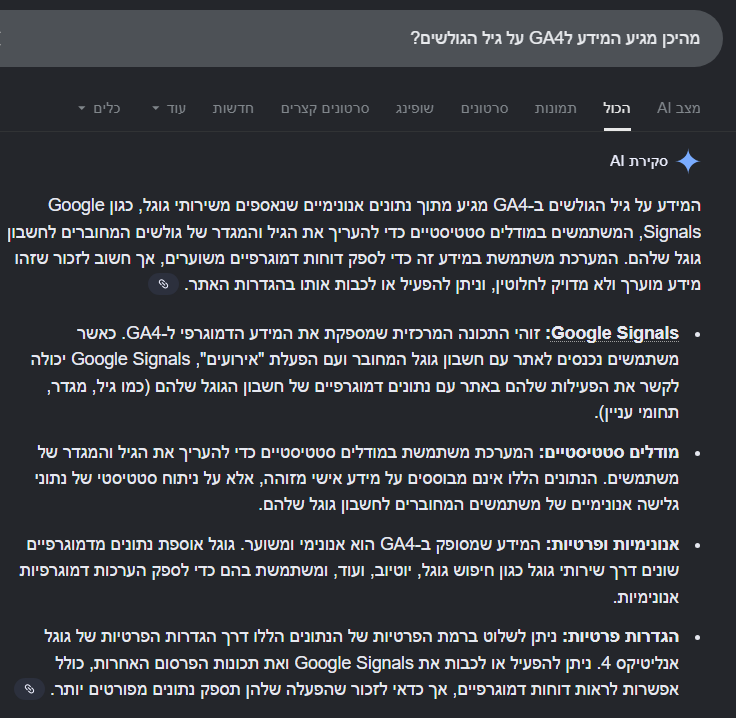
Task: Click the search query input field
Action: pyautogui.click(x=400, y=38)
